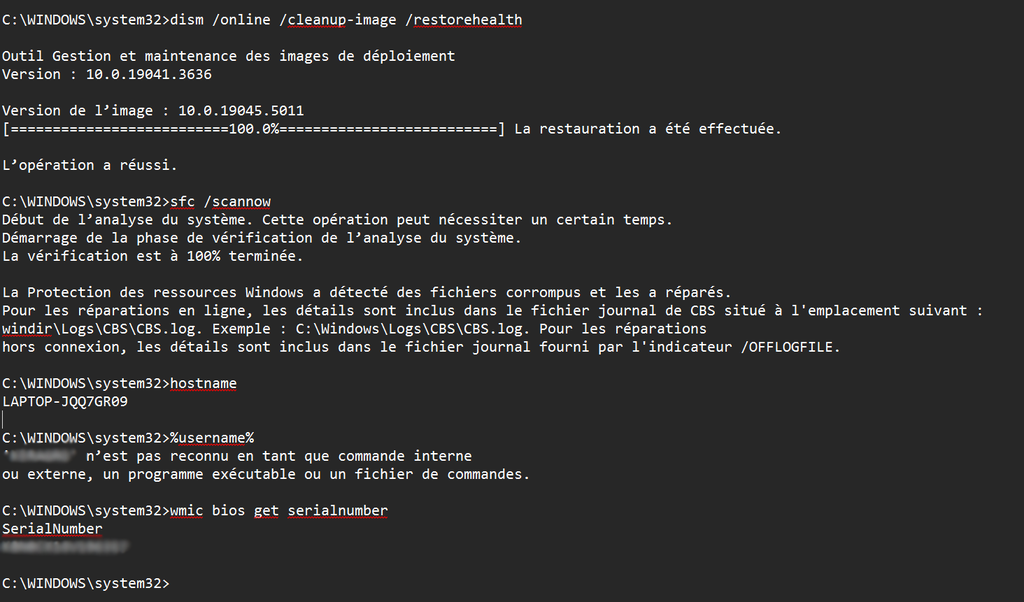Click the 'SerialNumber' header text

pos(52,529)
